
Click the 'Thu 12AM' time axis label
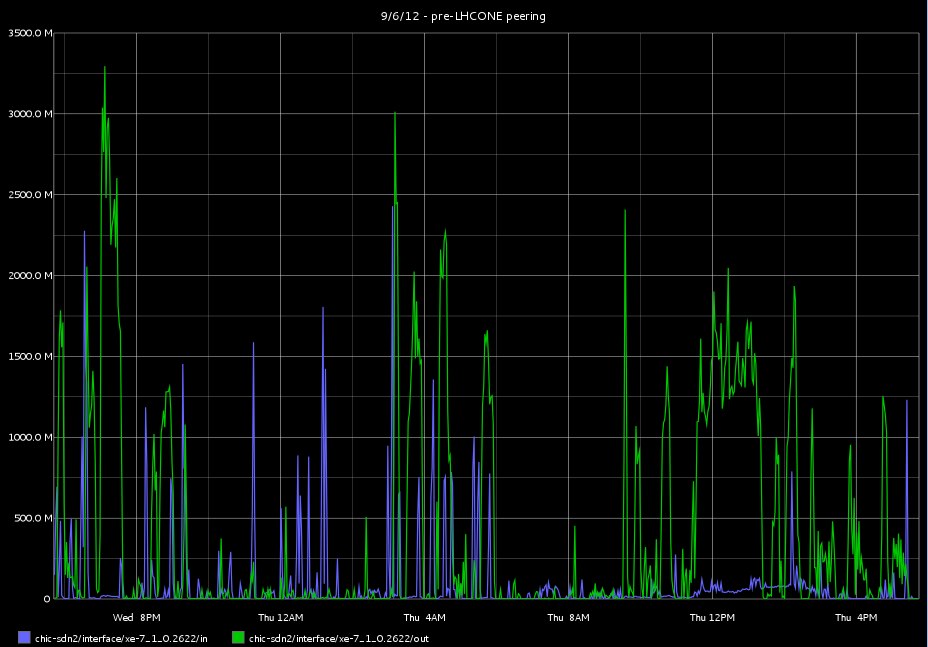[x=280, y=617]
